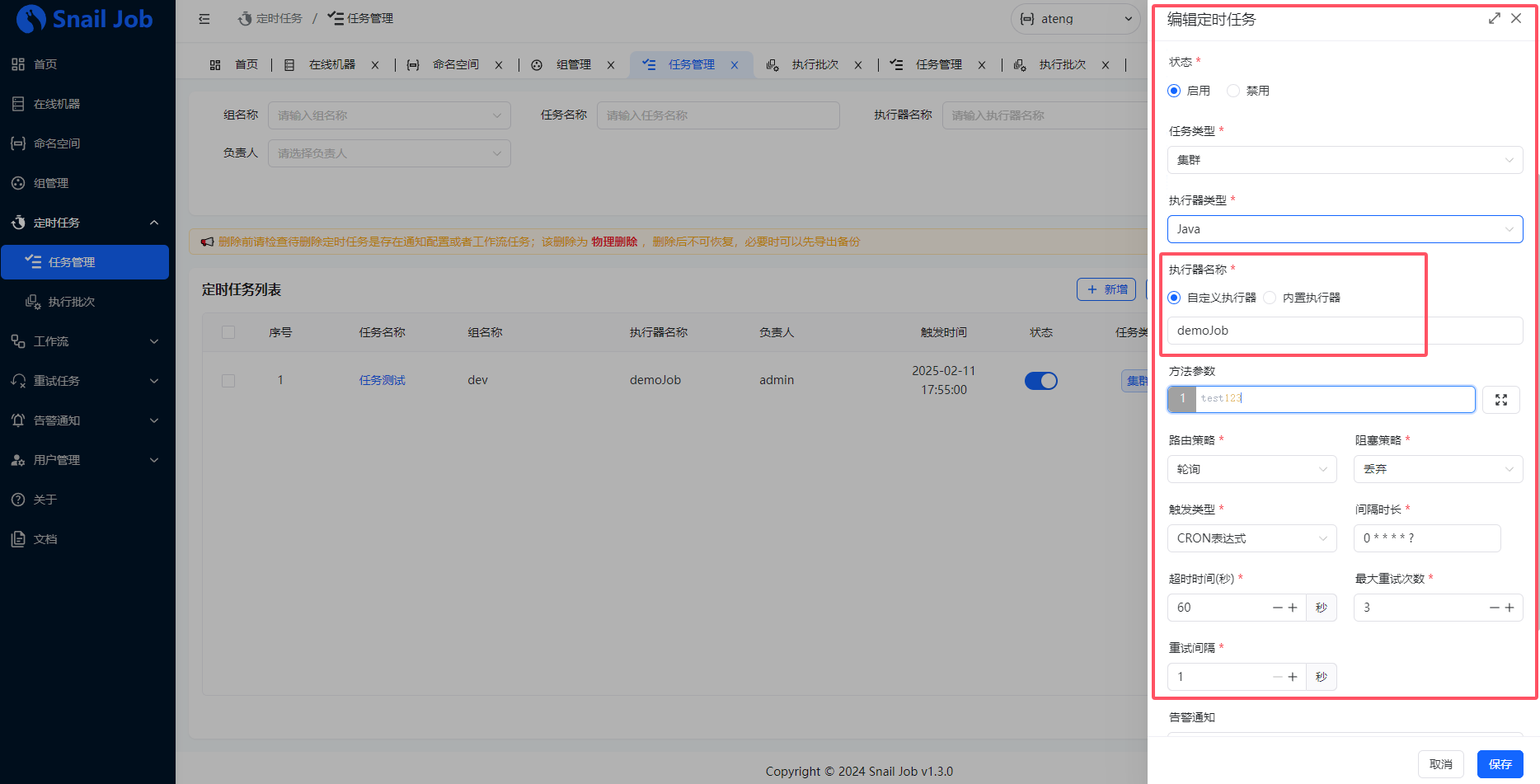Click the plus stepper for 超时时间
This screenshot has width=1540, height=784.
point(1293,608)
